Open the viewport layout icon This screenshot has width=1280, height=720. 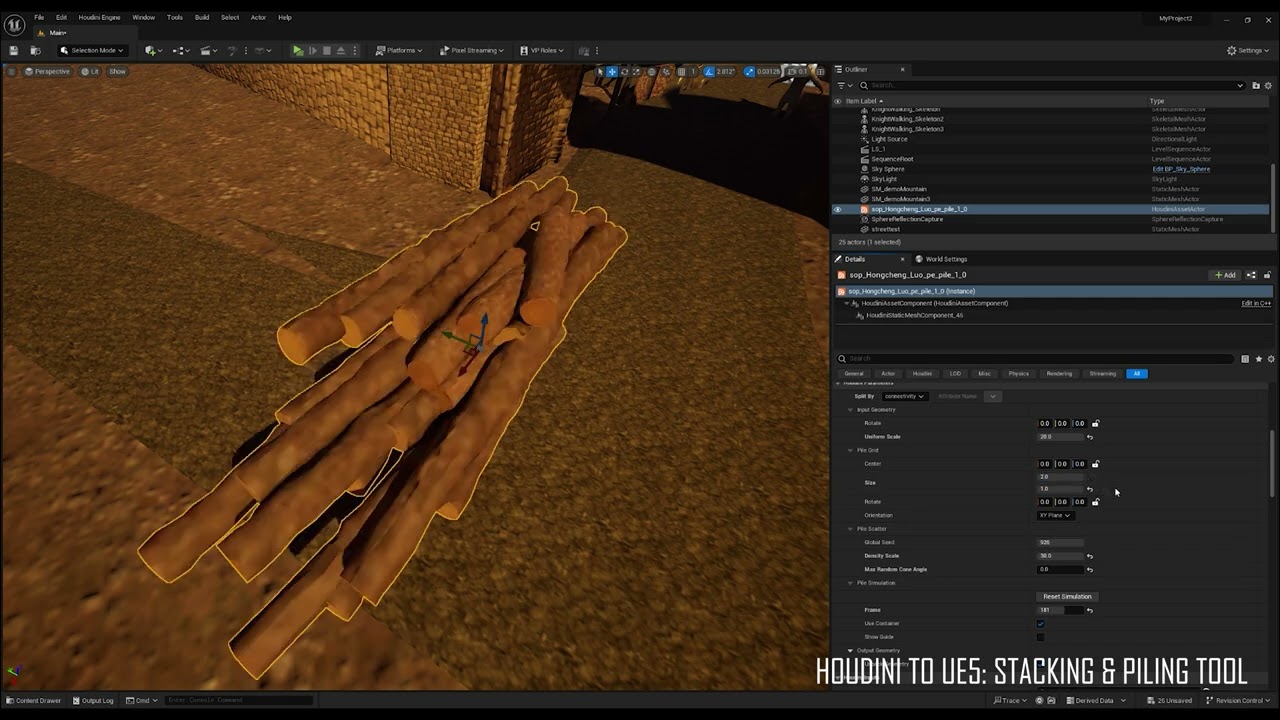coord(820,71)
